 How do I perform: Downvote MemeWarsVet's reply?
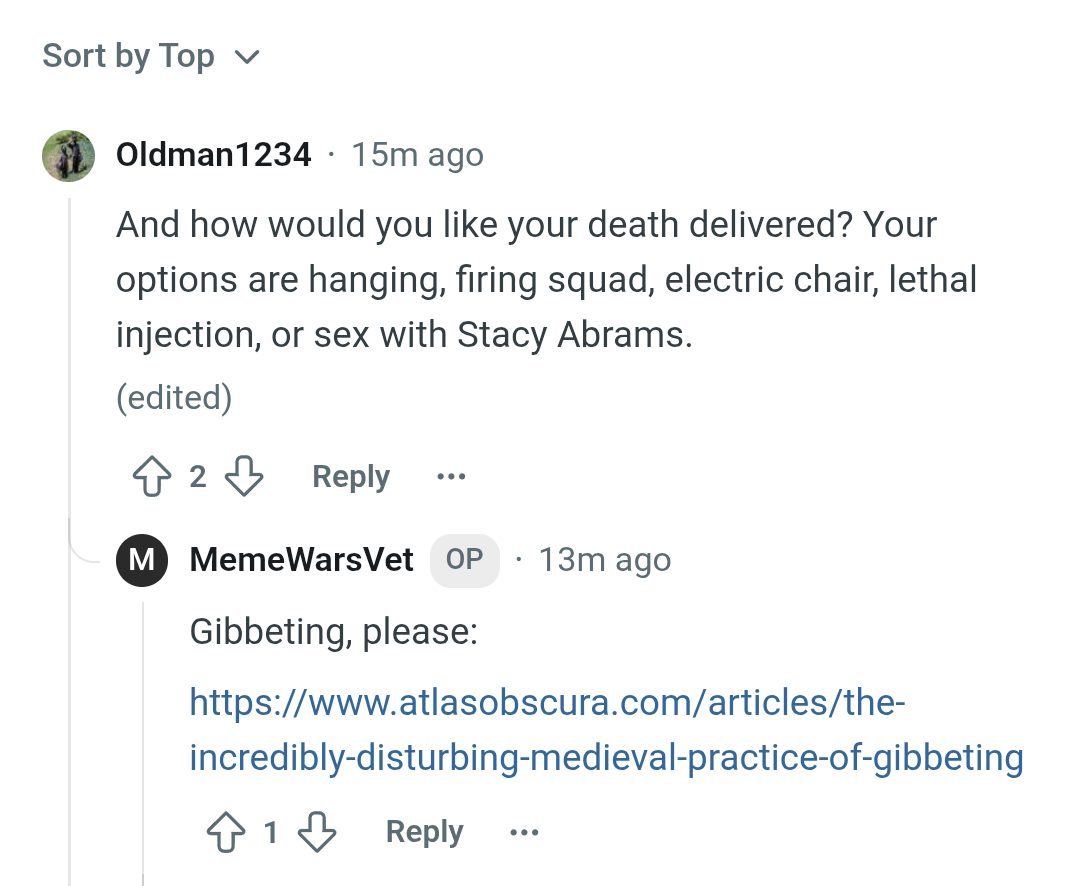coord(317,832)
